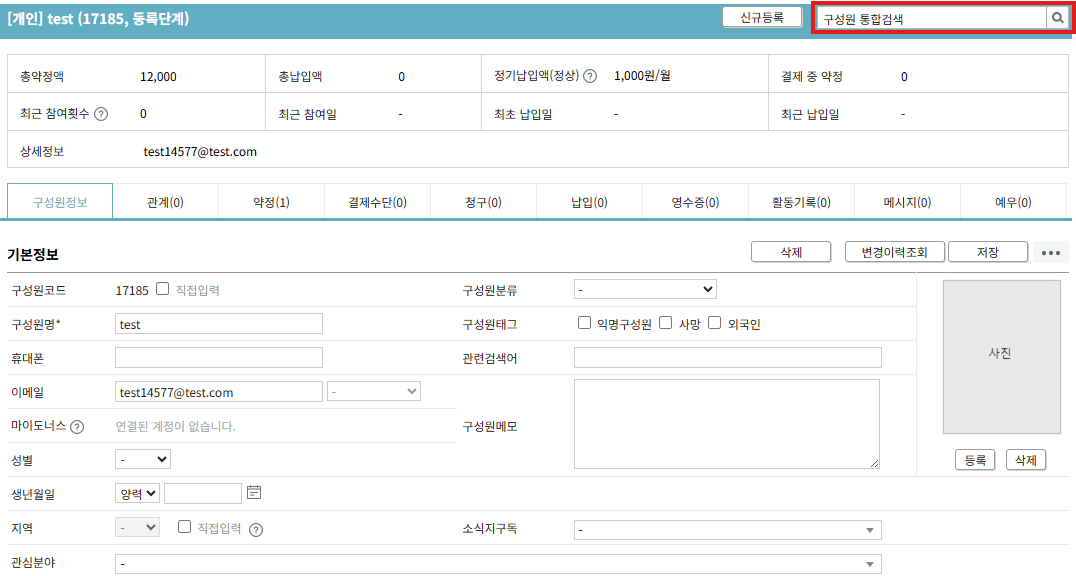Open the 소식지구독 dropdown

[x=727, y=530]
